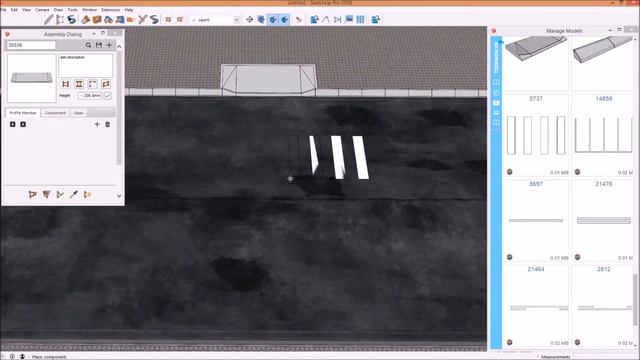Click the small orange block toolbar icon
640x360 pixels.
(x=130, y=19)
